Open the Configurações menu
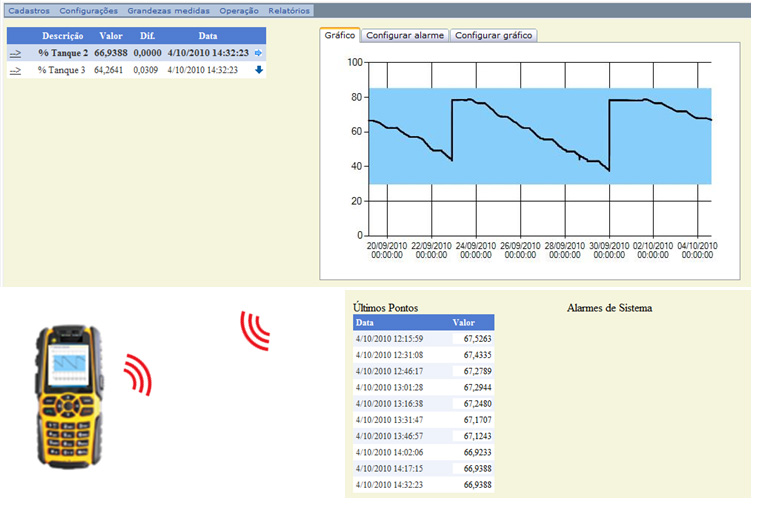Image resolution: width=757 pixels, height=508 pixels. (88, 11)
